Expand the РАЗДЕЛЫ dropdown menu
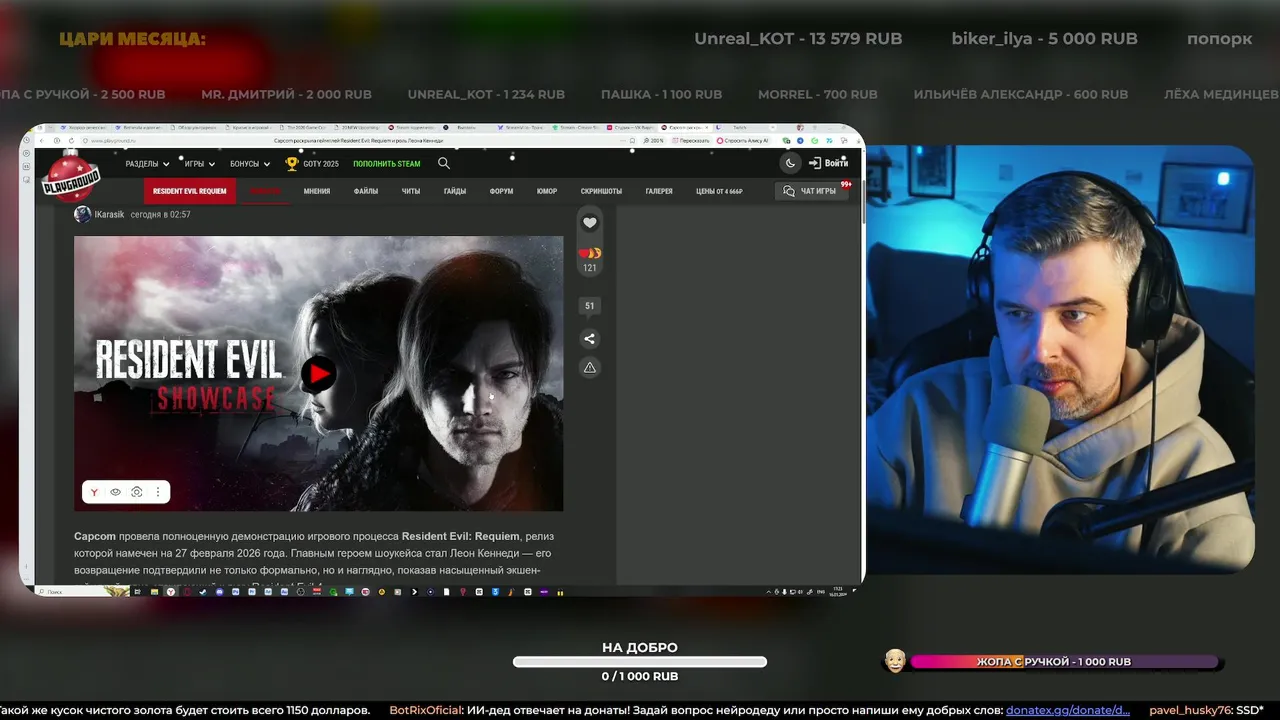 click(x=147, y=164)
